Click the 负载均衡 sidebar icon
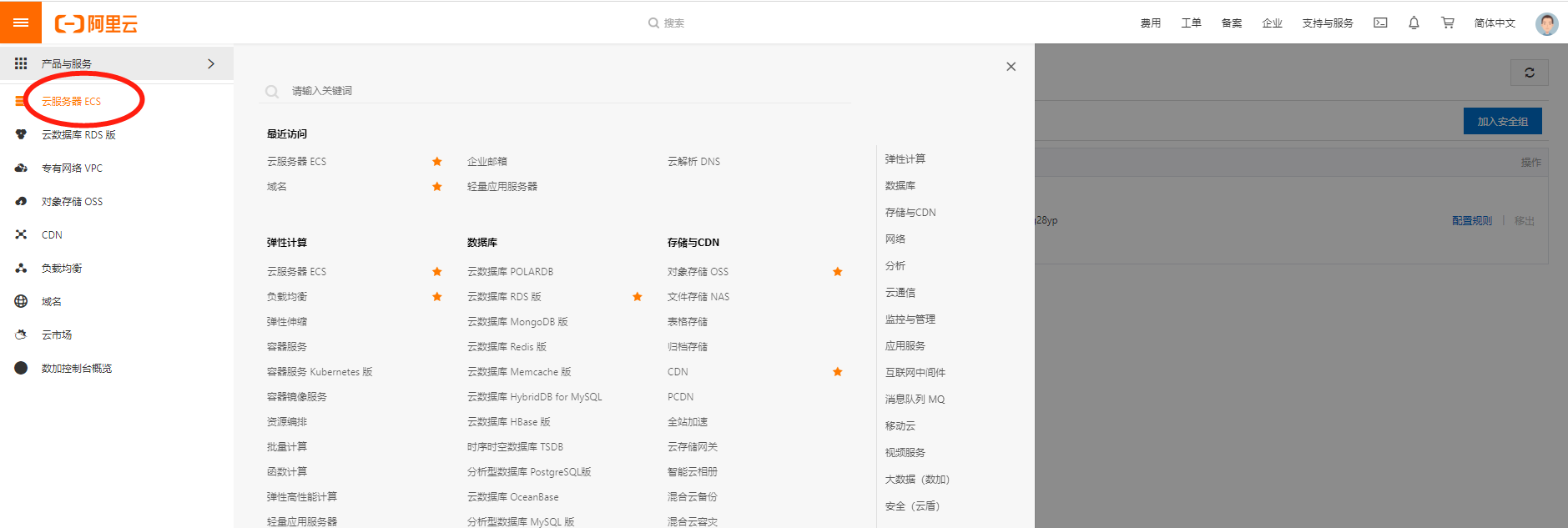 (x=21, y=268)
